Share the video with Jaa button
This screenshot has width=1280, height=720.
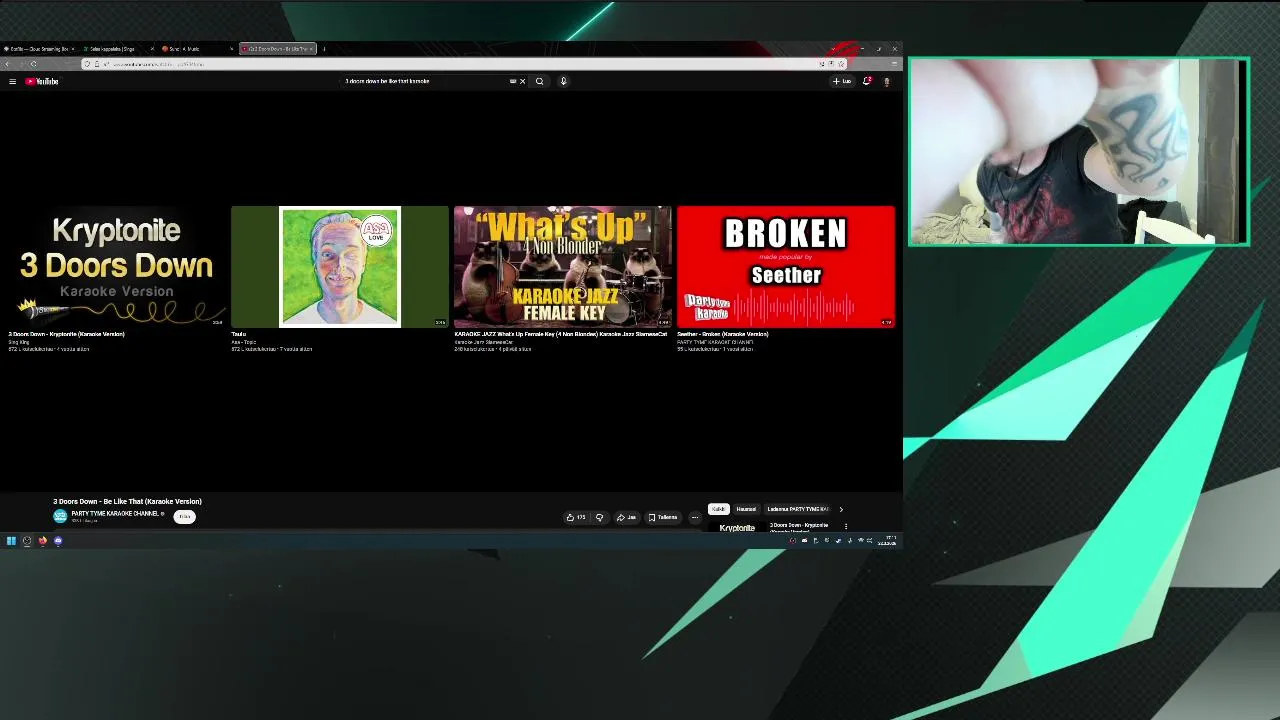626,517
